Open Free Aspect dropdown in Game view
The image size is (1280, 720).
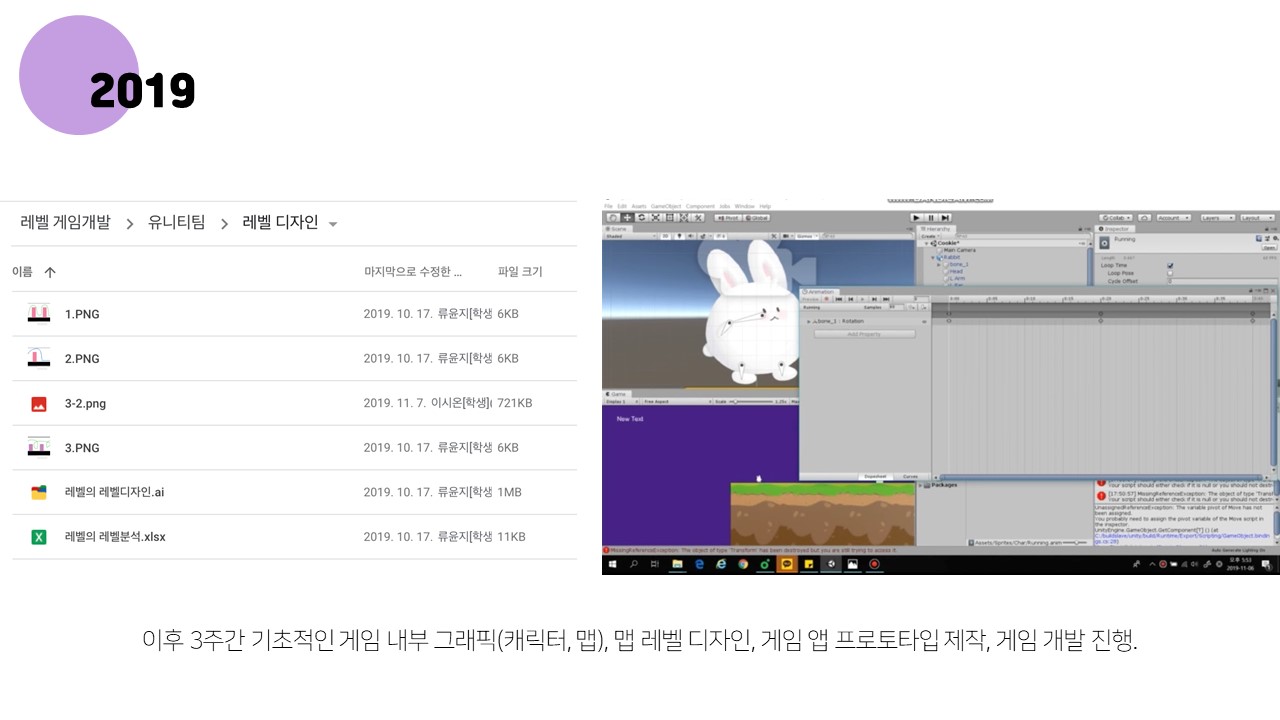coord(677,401)
